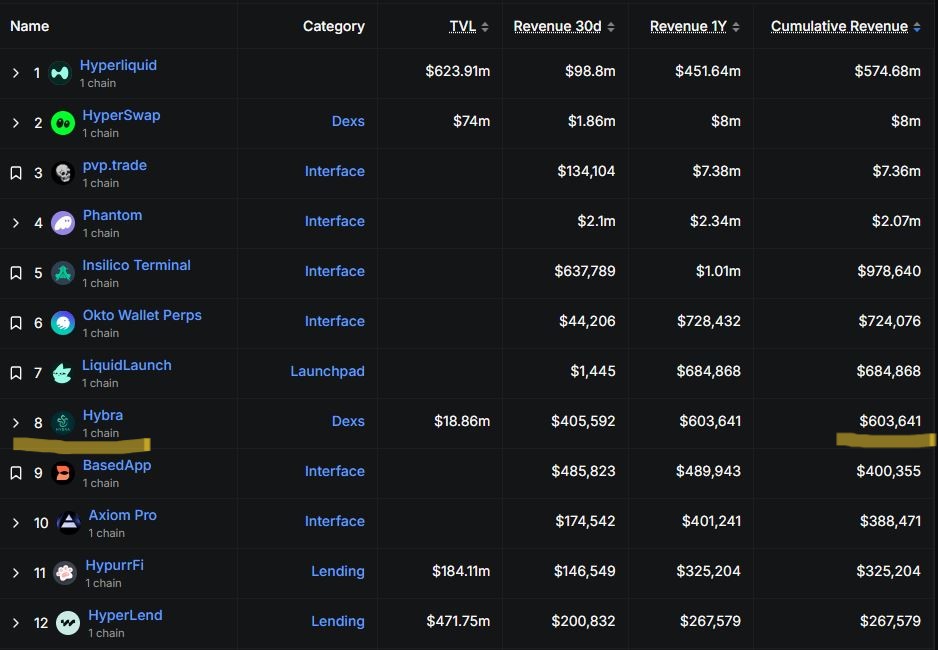Click the Axiom Pro triangle logo icon
The height and width of the screenshot is (650, 938).
69,523
